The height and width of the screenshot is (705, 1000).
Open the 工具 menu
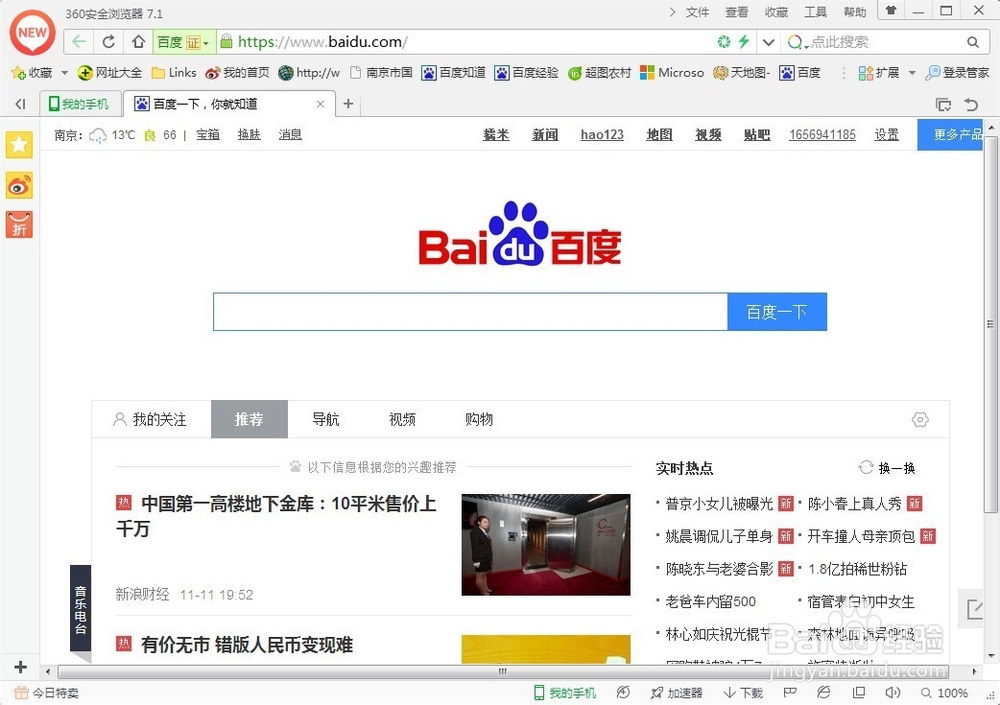[815, 12]
